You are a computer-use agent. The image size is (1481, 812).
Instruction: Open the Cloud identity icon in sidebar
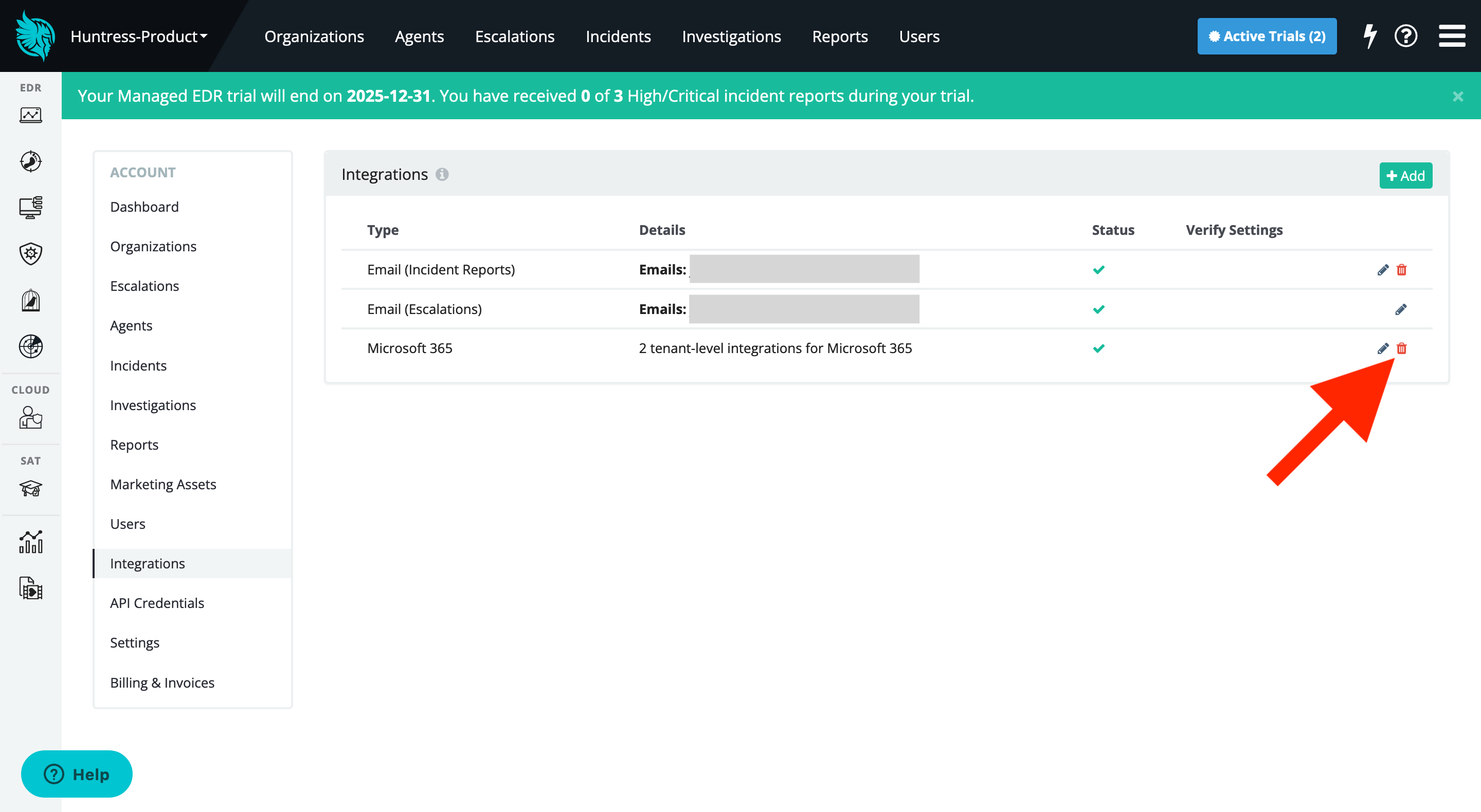[x=30, y=417]
